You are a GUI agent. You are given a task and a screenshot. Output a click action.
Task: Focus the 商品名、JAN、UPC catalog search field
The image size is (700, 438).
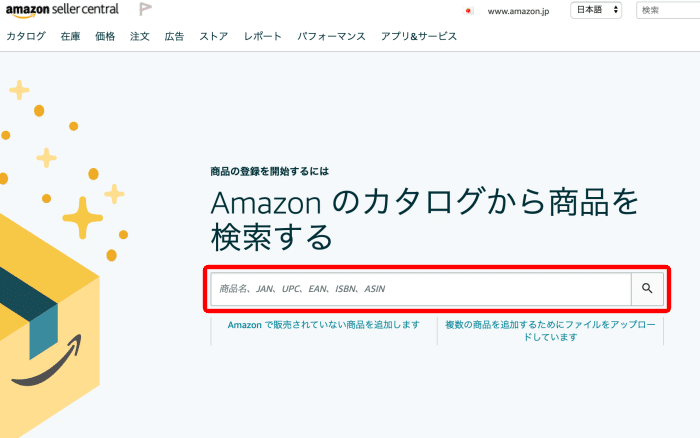click(420, 289)
